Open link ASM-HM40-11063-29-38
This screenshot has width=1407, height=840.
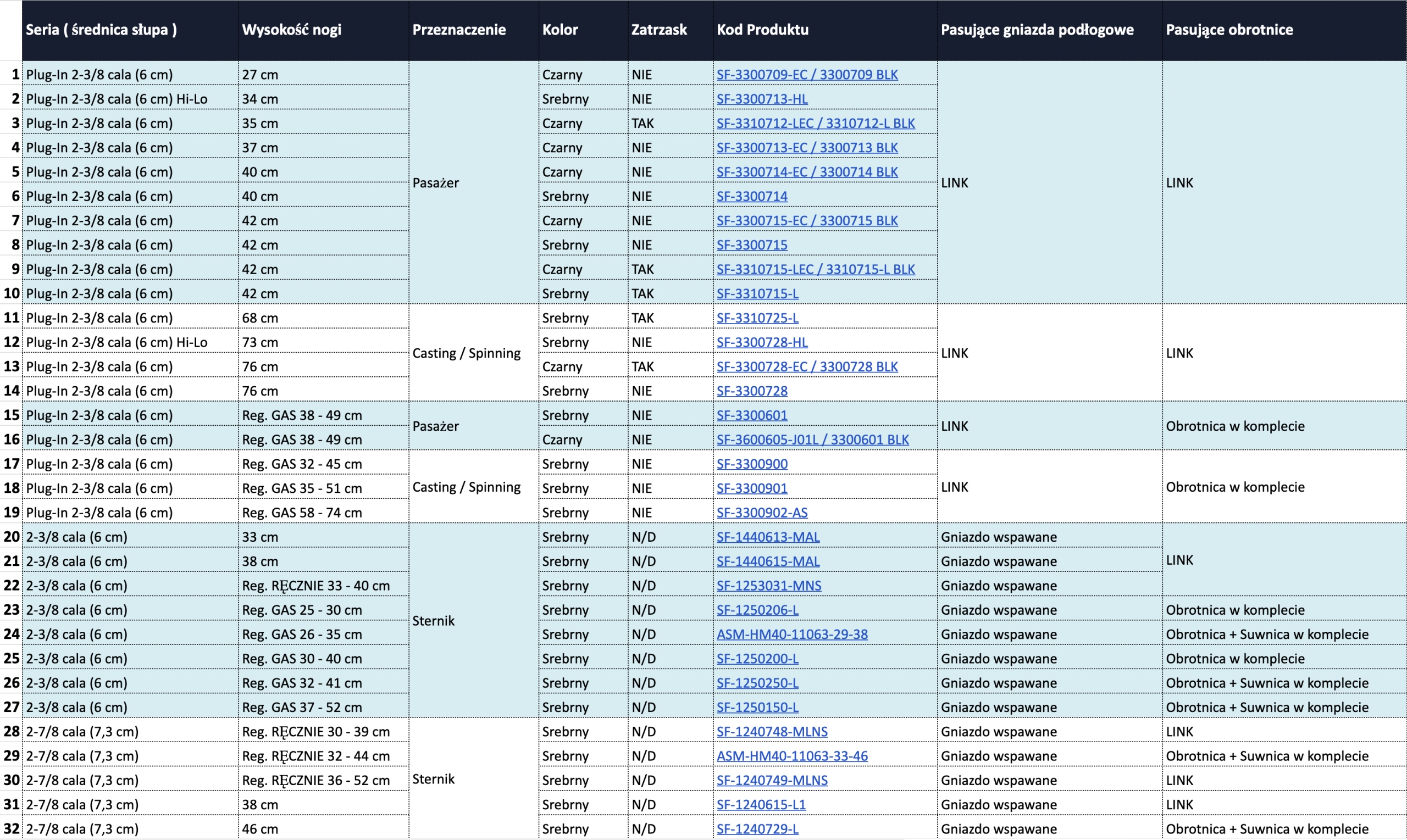(791, 635)
